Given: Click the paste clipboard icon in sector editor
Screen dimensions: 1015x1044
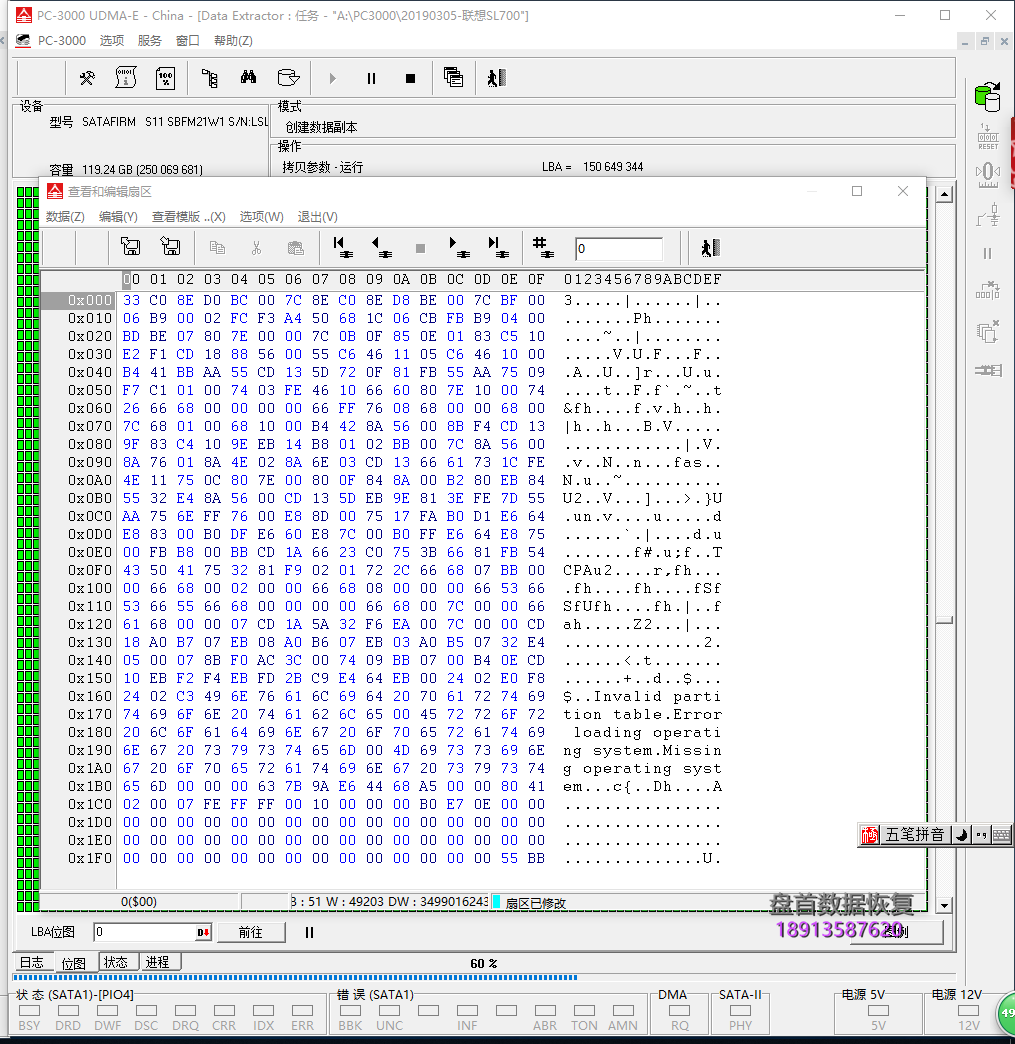Looking at the screenshot, I should tap(296, 248).
